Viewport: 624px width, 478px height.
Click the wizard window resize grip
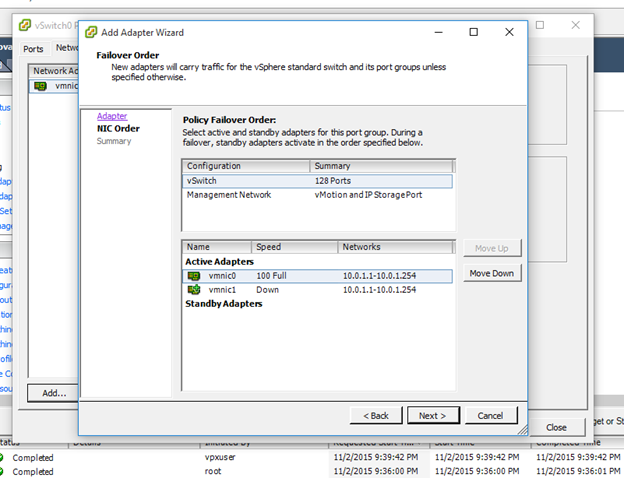click(523, 430)
